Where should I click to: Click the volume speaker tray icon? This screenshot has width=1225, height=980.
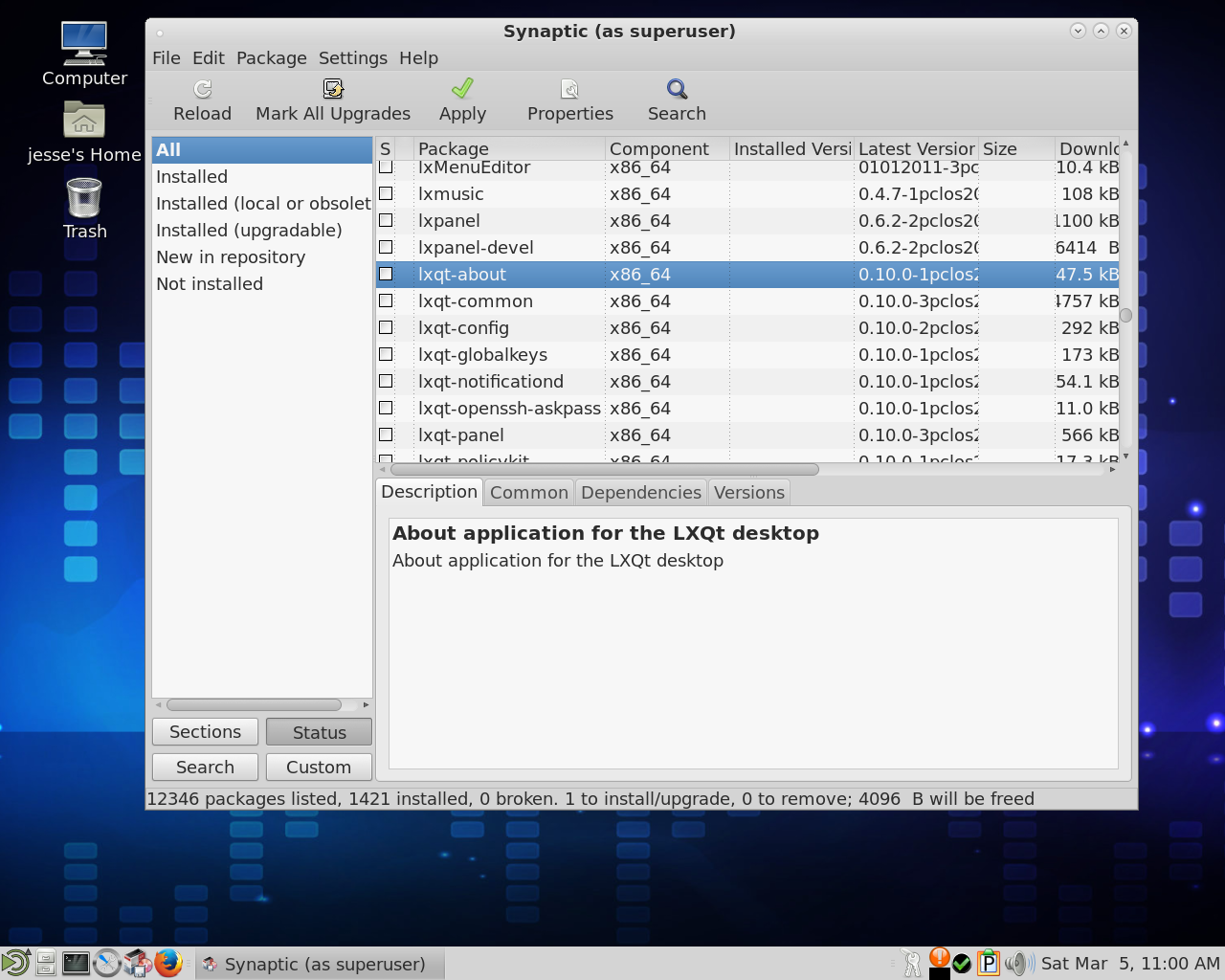(x=1019, y=963)
